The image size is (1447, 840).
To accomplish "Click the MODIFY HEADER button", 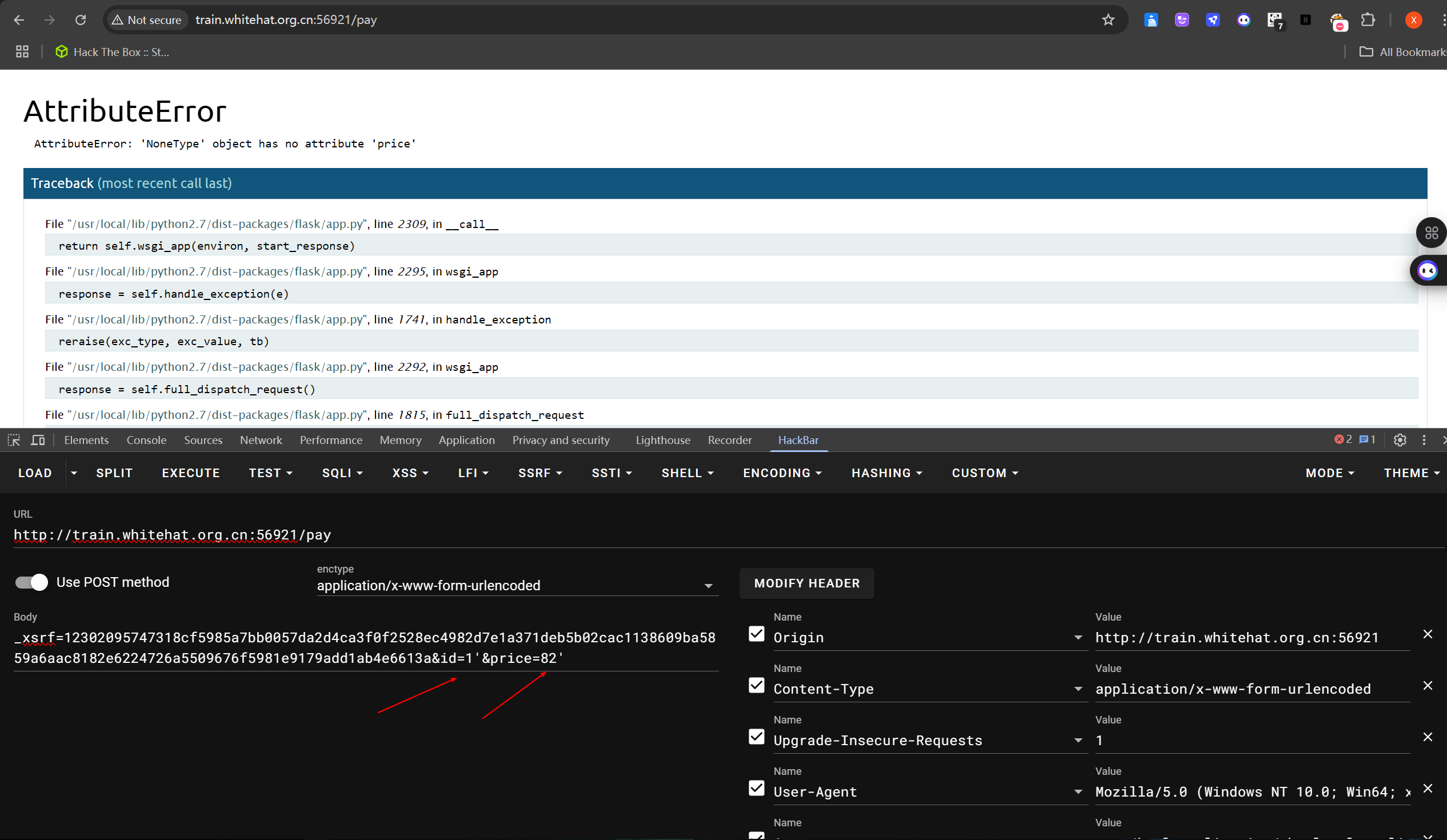I will 807,583.
